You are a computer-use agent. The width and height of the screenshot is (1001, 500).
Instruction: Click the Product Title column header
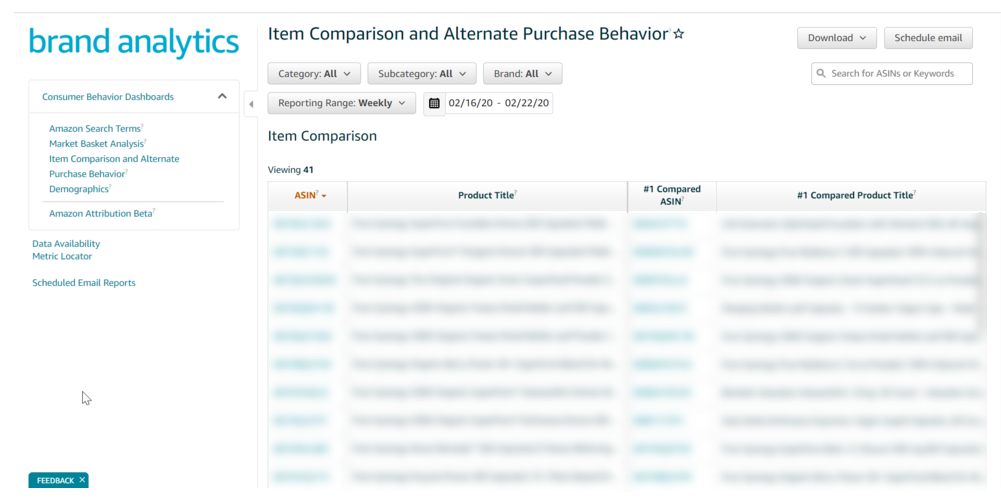pyautogui.click(x=487, y=196)
